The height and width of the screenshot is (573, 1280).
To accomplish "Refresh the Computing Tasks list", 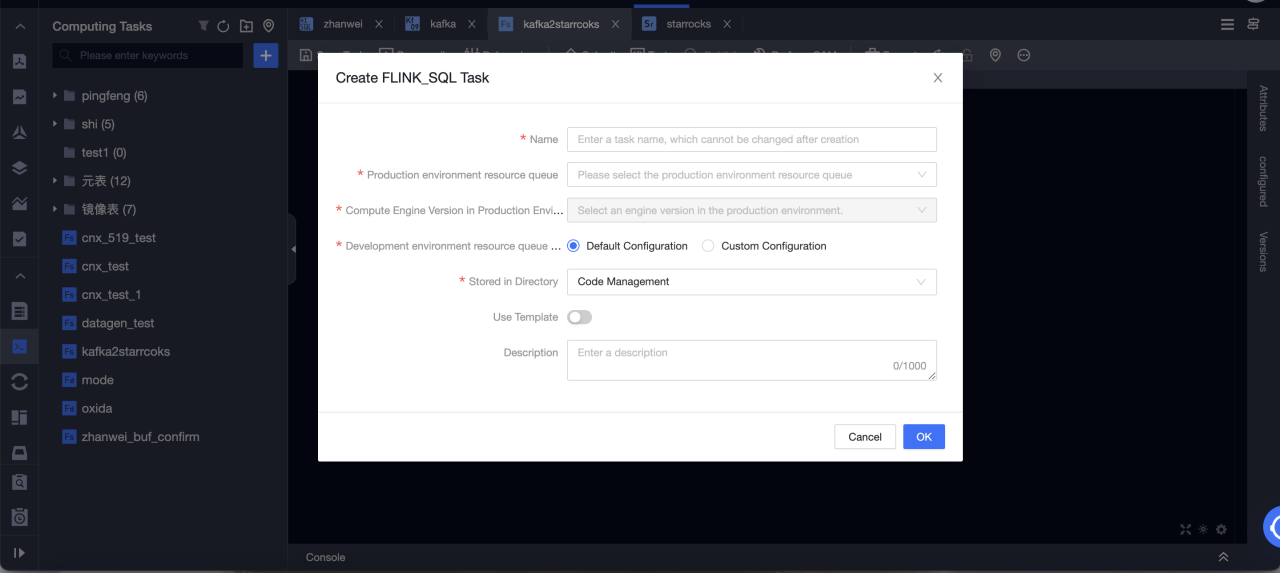I will click(x=224, y=26).
